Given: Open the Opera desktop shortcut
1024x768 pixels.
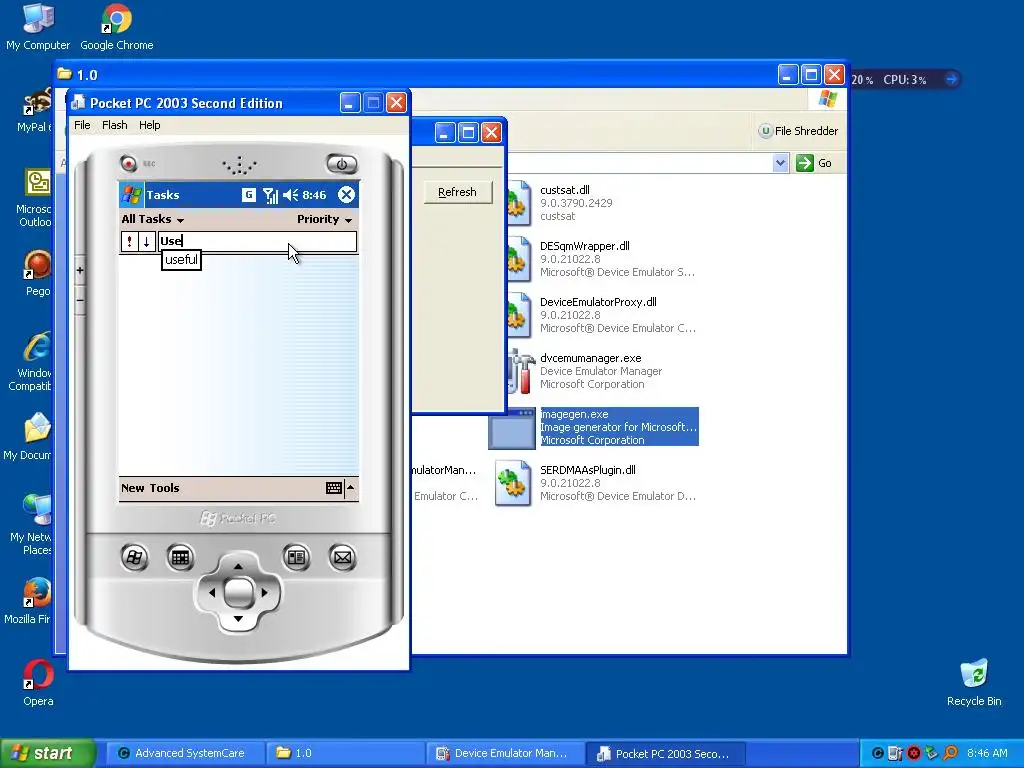Looking at the screenshot, I should pyautogui.click(x=38, y=682).
